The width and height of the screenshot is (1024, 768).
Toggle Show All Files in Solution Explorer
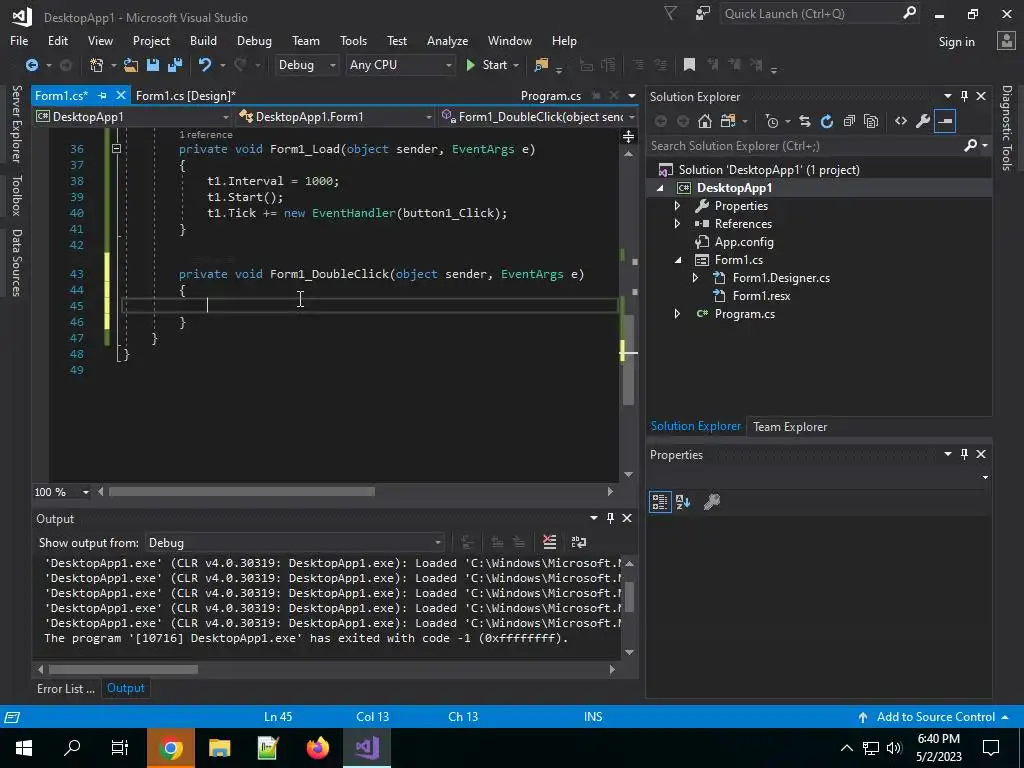(871, 121)
